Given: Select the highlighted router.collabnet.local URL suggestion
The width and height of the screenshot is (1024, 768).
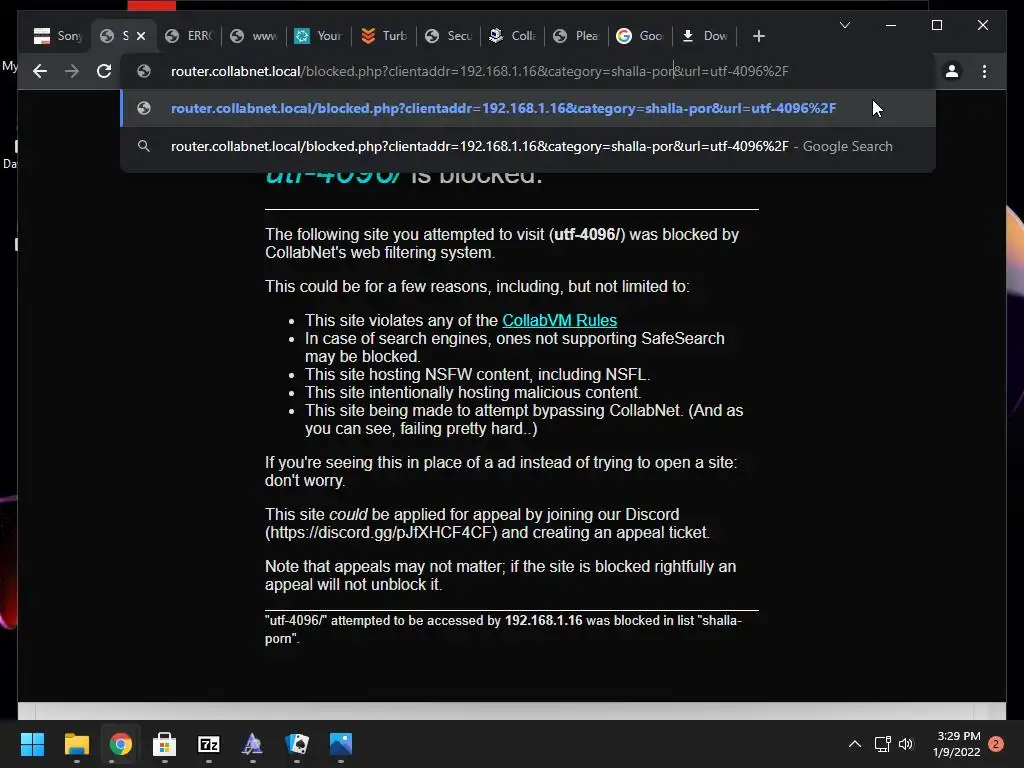Looking at the screenshot, I should click(x=528, y=108).
